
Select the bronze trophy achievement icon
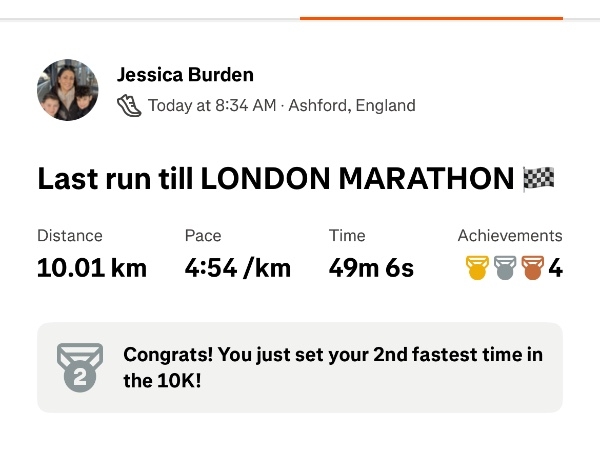tap(532, 268)
